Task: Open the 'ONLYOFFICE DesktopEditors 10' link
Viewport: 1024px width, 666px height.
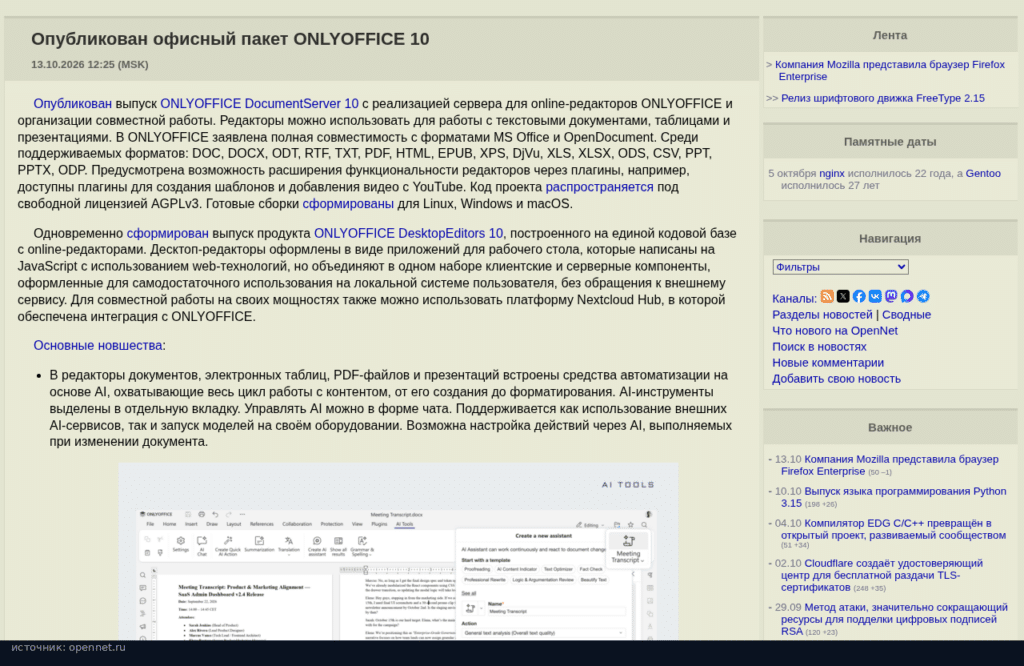Action: (x=408, y=233)
